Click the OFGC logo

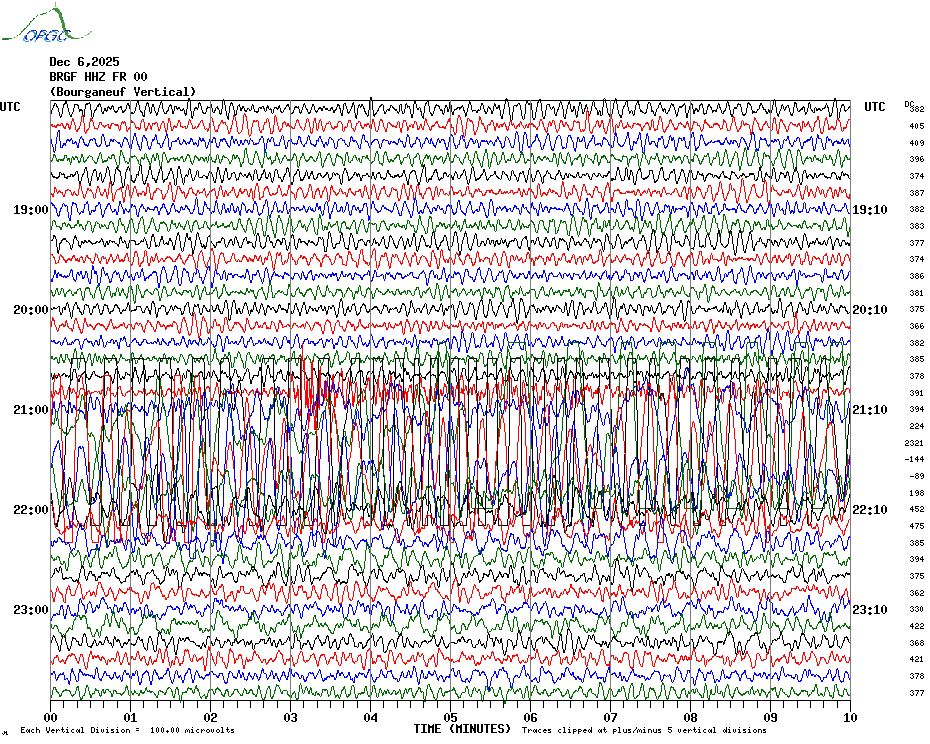(46, 24)
